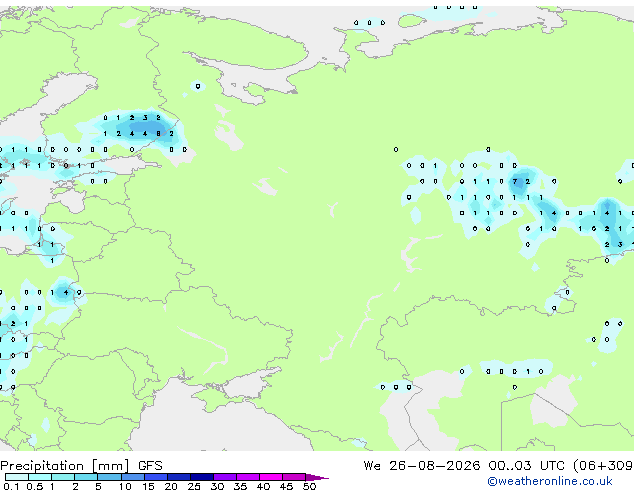The width and height of the screenshot is (634, 490).
Task: Click the 45–50 mm magenta legend box
Action: tap(294, 477)
